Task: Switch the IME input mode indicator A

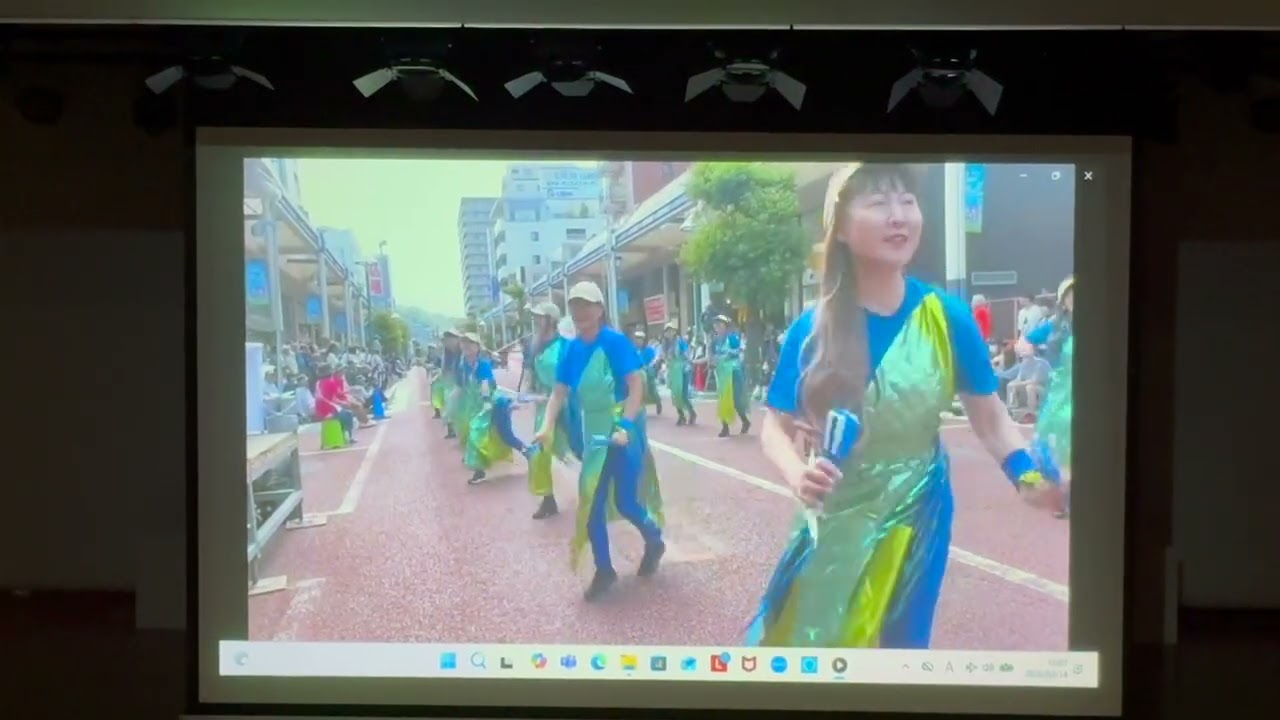Action: tap(949, 667)
